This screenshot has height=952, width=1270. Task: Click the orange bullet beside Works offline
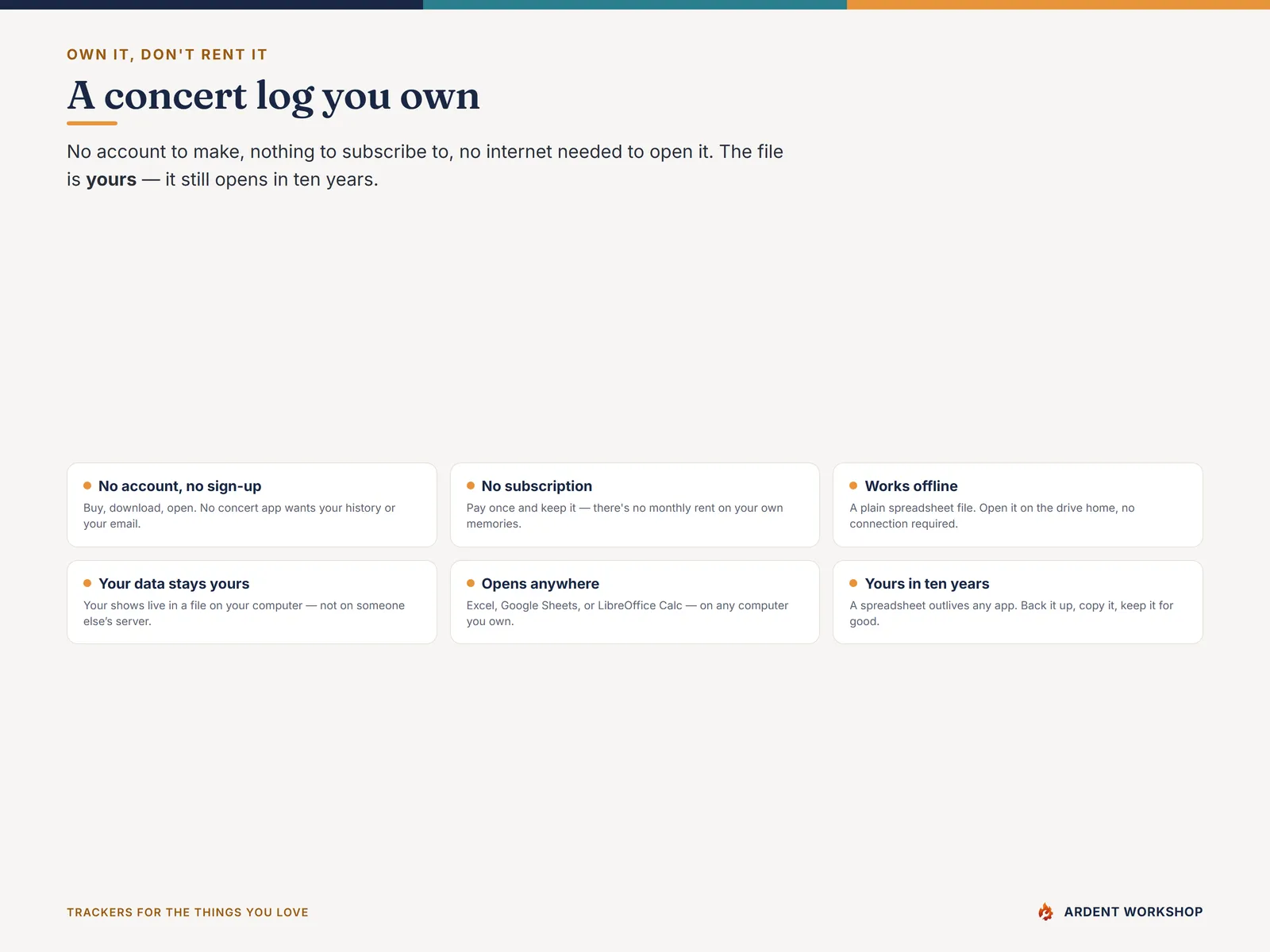(x=853, y=486)
